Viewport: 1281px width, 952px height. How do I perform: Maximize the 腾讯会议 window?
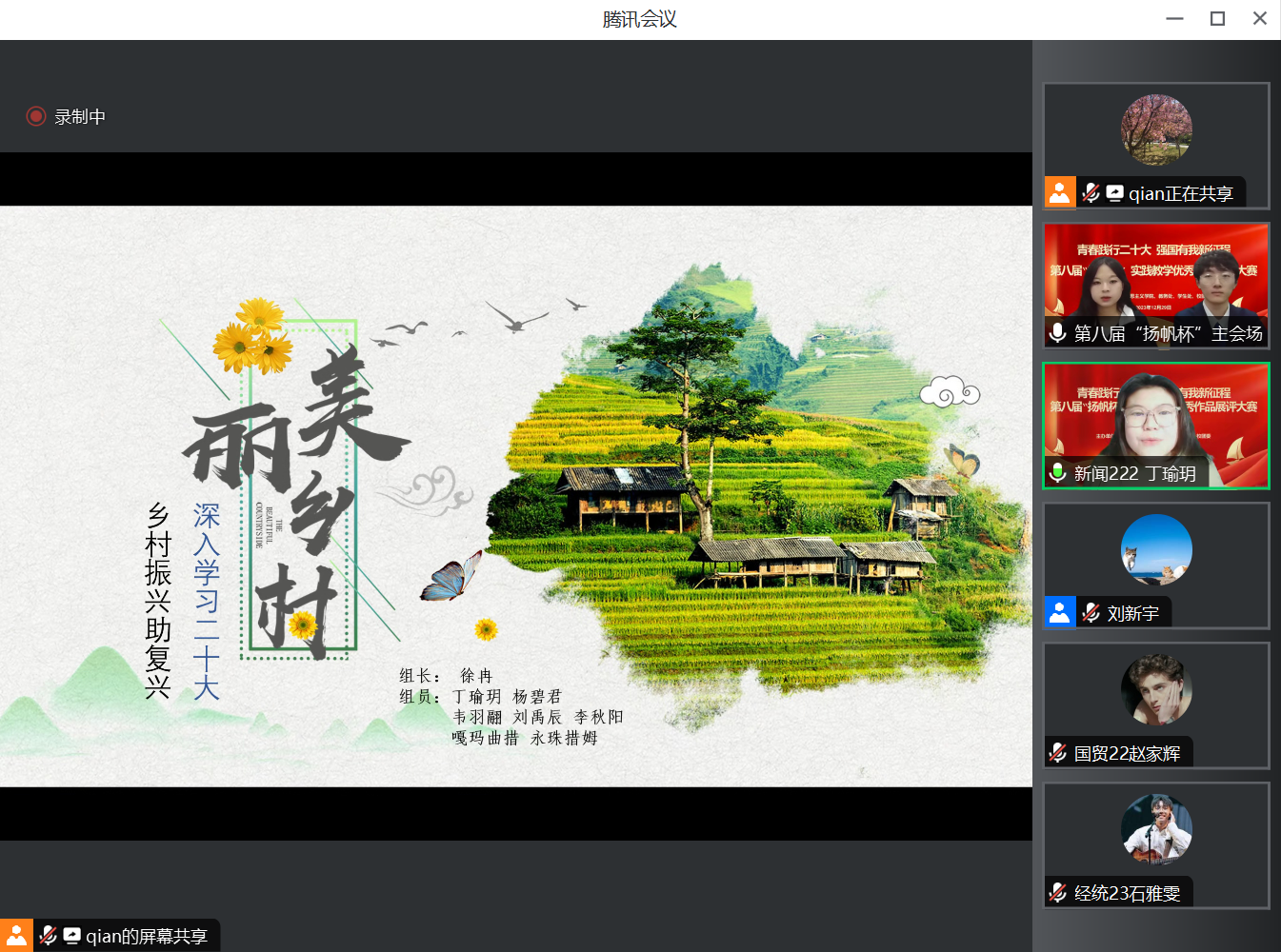tap(1216, 18)
